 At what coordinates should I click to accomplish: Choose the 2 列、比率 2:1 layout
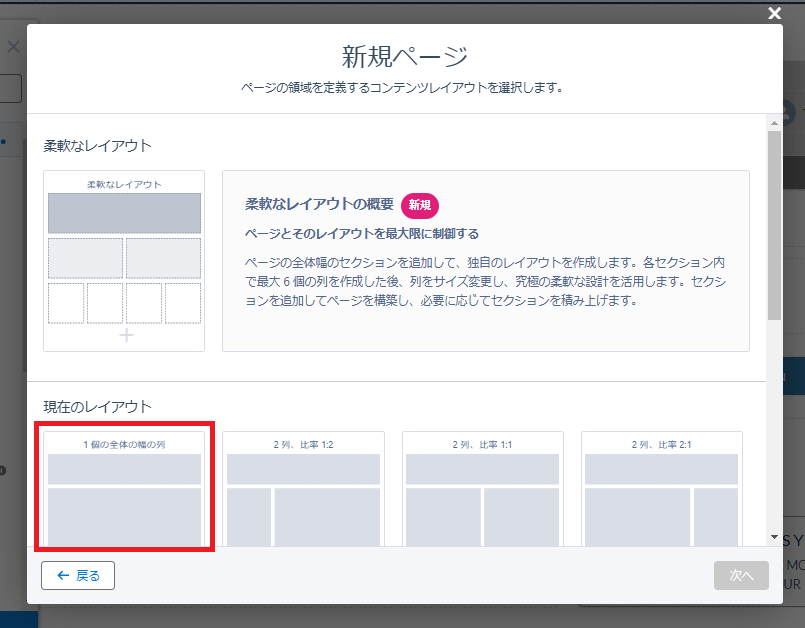(x=661, y=490)
